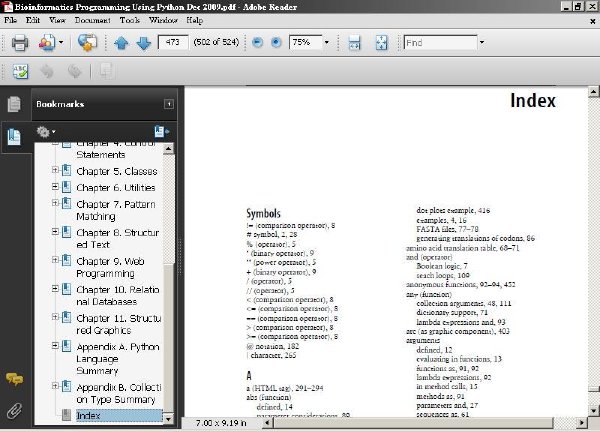Click the 75% zoom level field

[305, 42]
